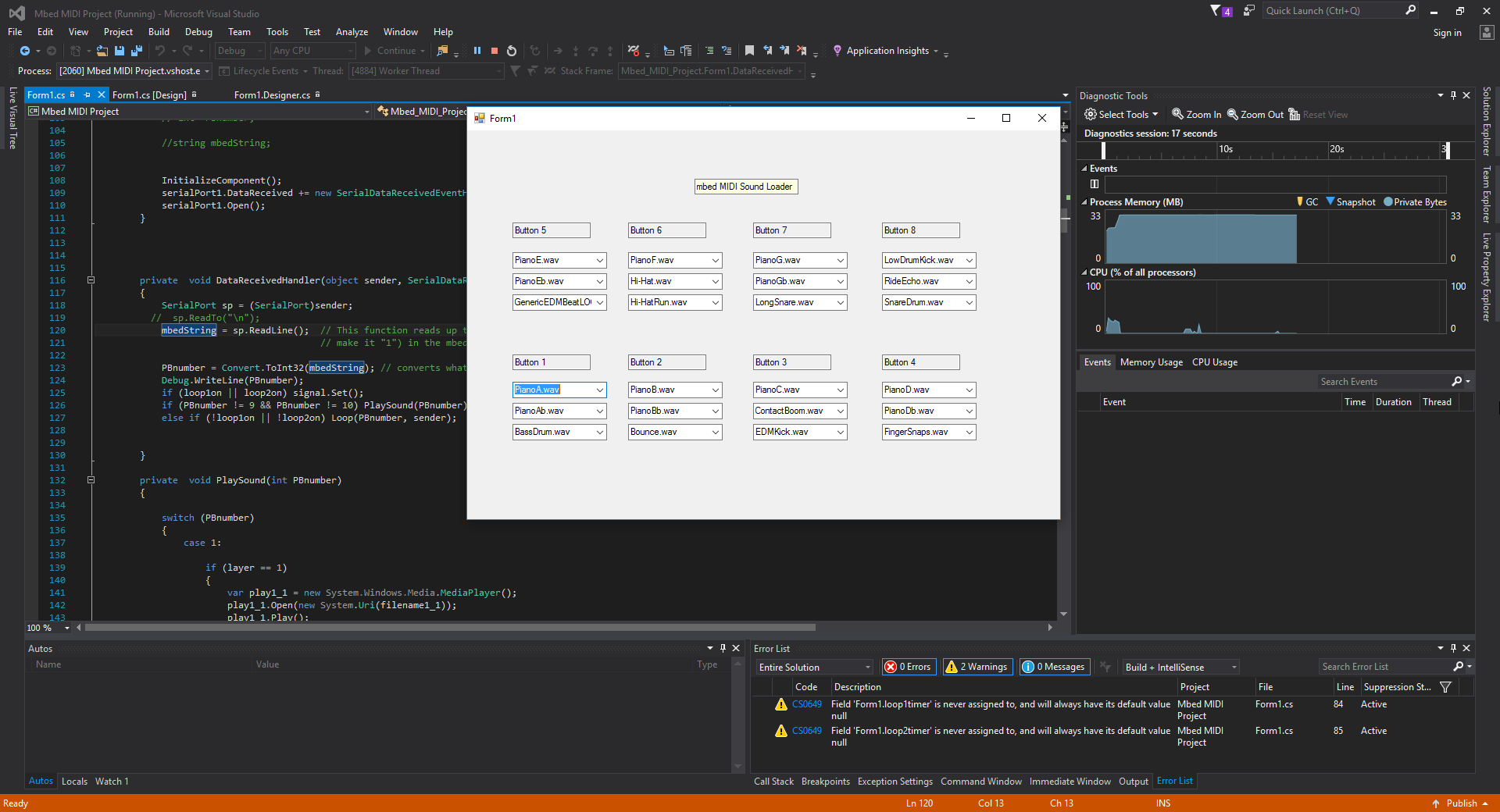Switch to Form1.cs [Design] tab
The image size is (1500, 812).
(149, 95)
